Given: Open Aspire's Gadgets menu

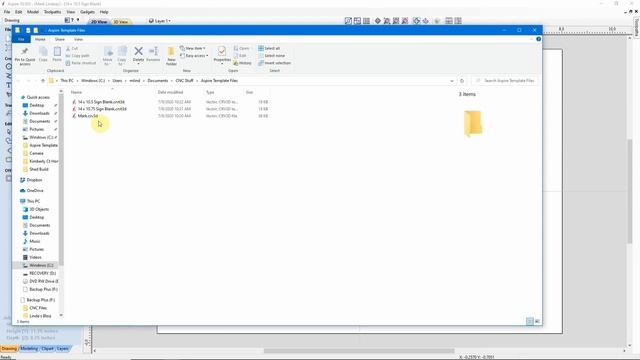Looking at the screenshot, I should point(87,12).
